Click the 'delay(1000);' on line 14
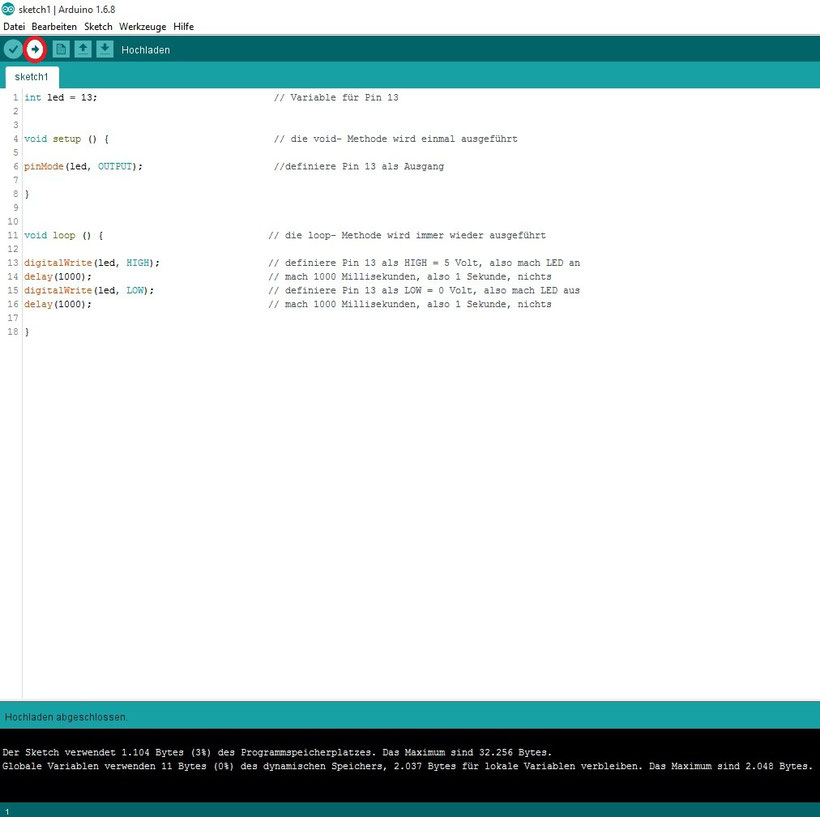 point(58,277)
